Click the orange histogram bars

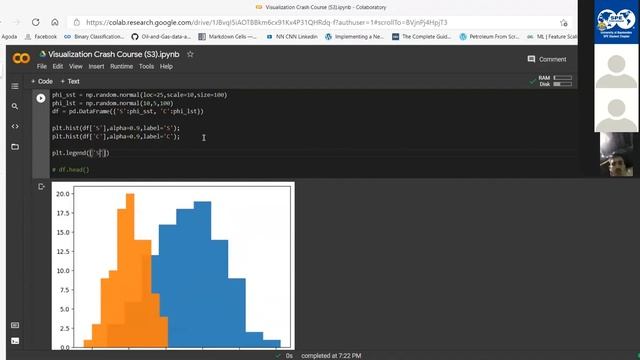[x=130, y=278]
